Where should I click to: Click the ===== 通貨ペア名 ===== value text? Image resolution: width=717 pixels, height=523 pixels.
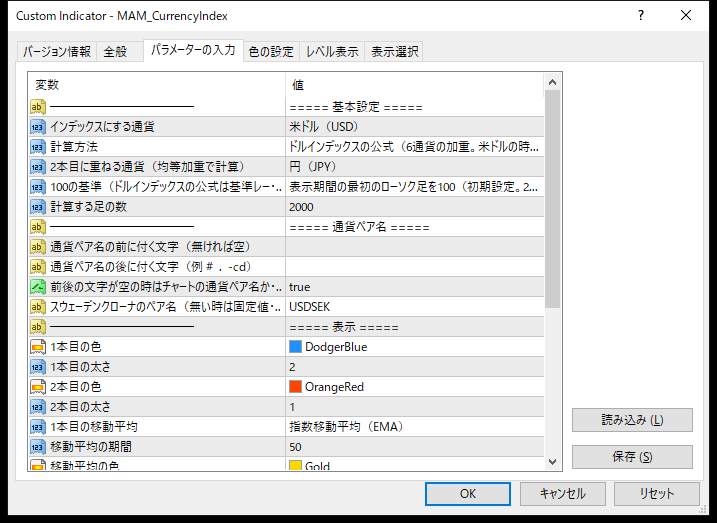[359, 227]
